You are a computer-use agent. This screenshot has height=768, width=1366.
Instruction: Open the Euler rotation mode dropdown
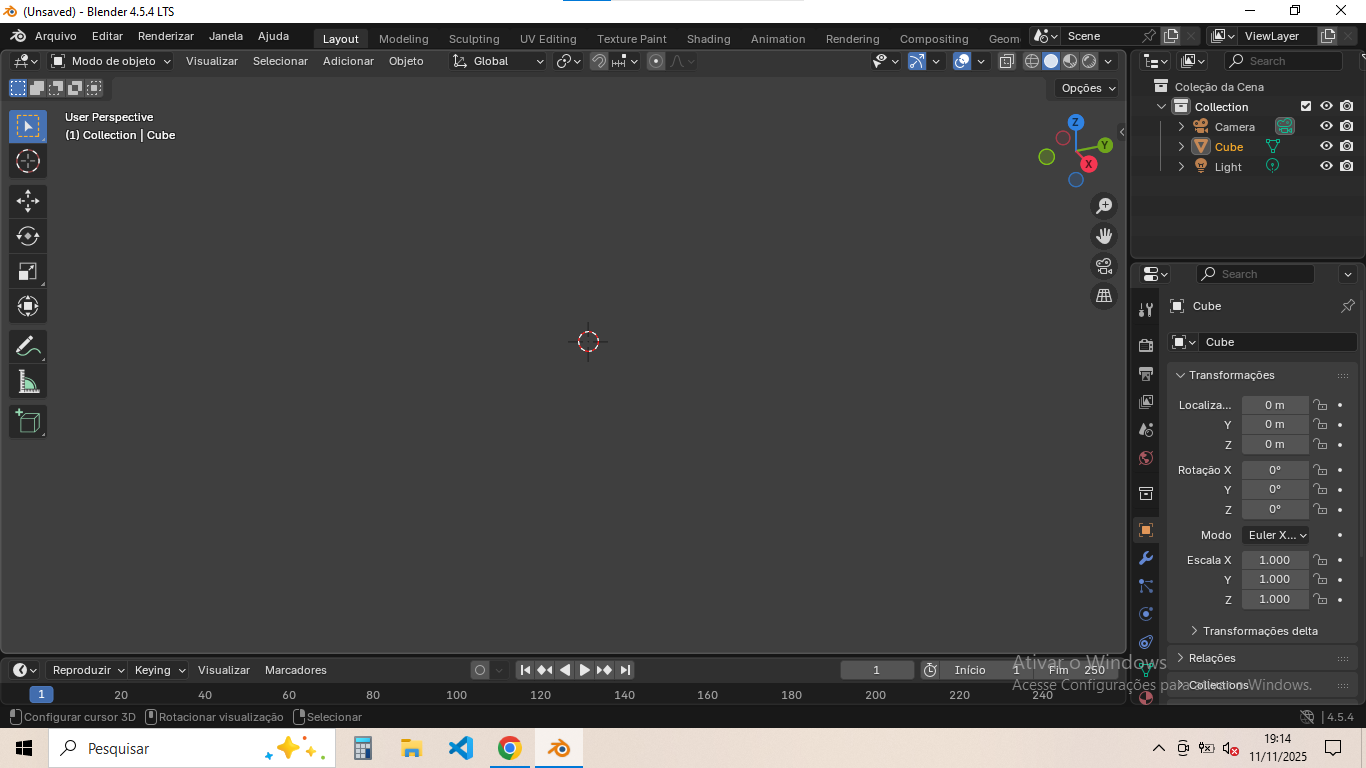pos(1276,535)
